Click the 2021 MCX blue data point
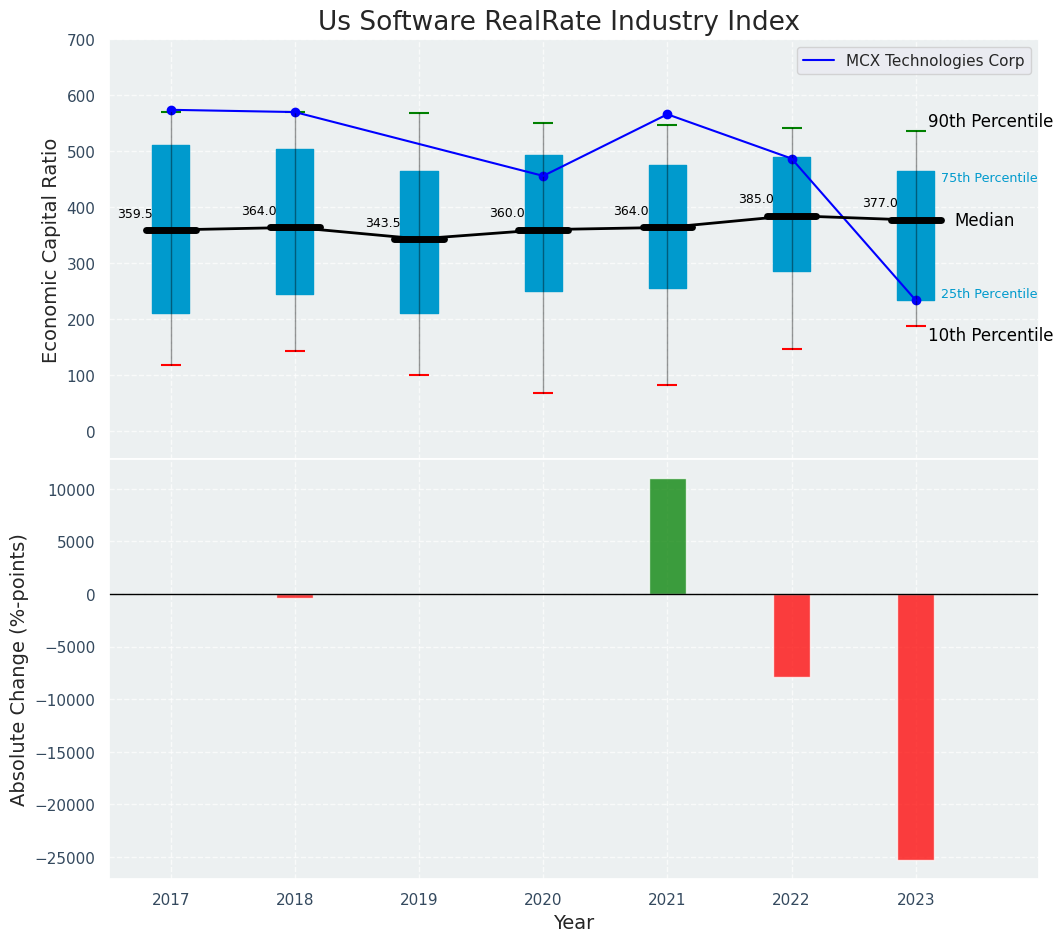 coord(667,115)
